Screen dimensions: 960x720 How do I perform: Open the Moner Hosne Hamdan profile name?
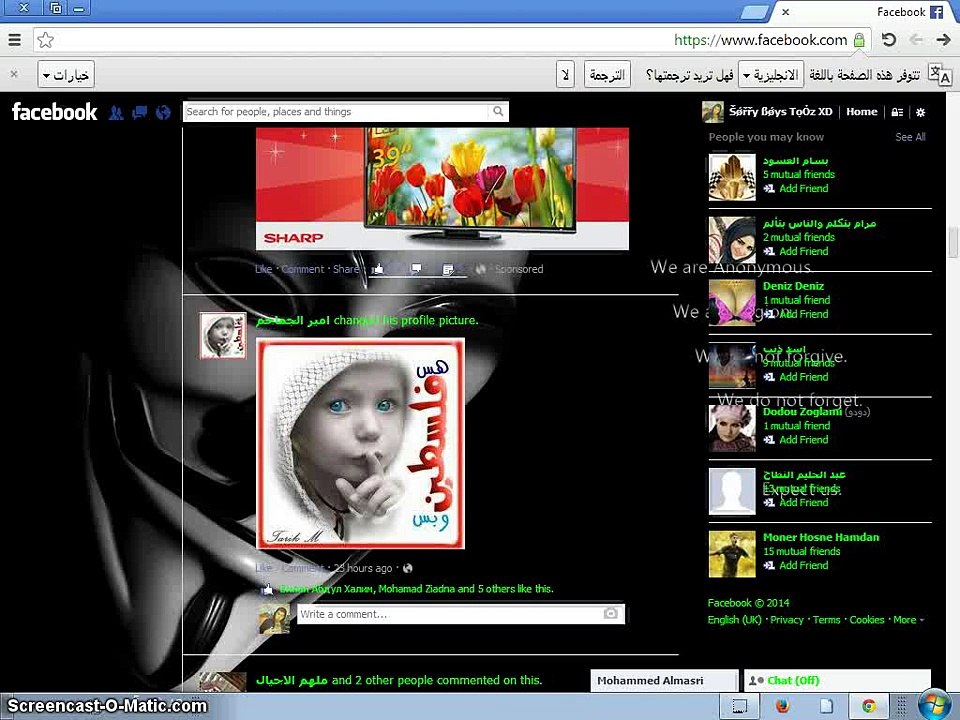[821, 537]
